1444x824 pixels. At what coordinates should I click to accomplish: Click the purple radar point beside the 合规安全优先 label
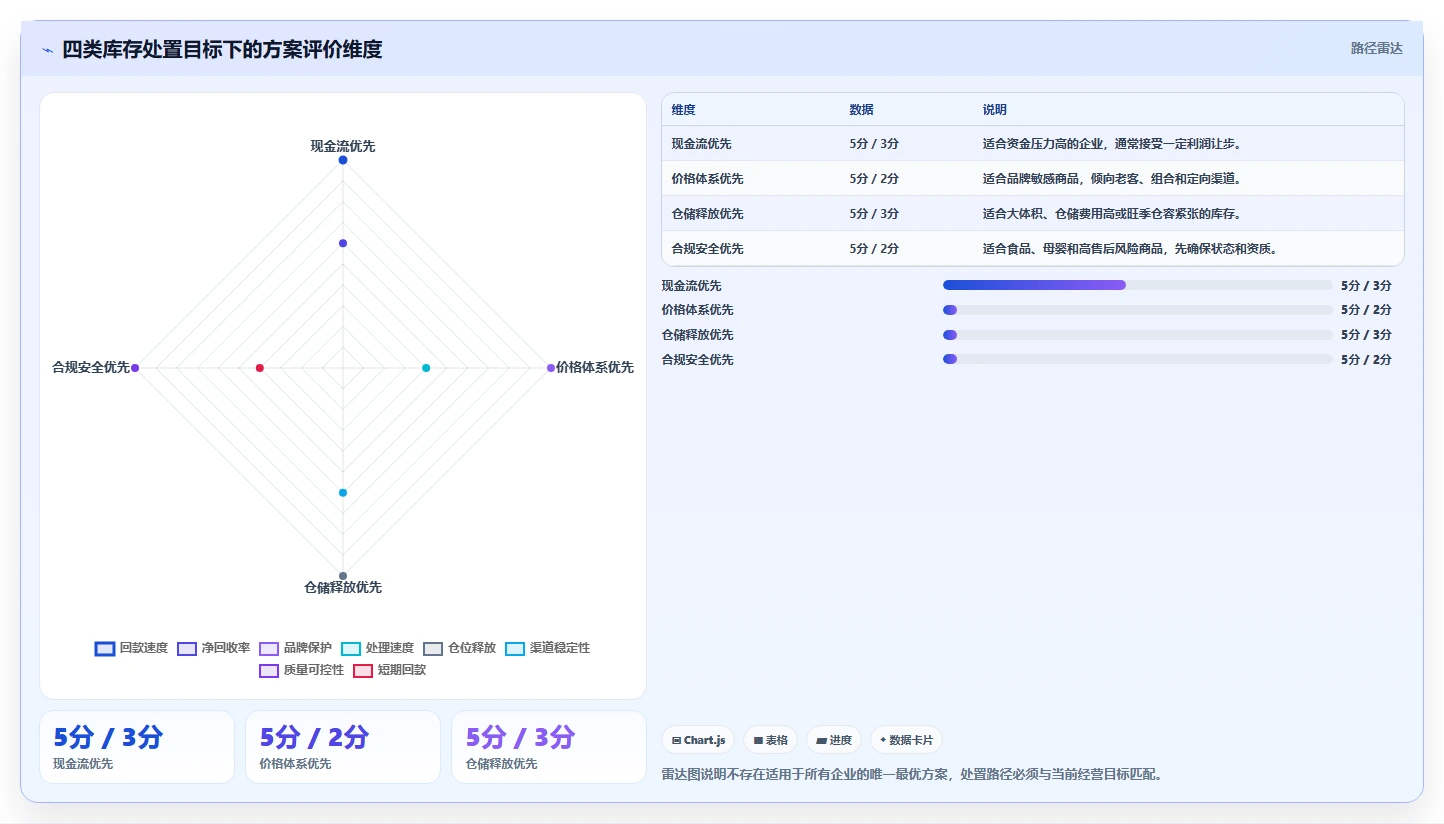tap(135, 368)
